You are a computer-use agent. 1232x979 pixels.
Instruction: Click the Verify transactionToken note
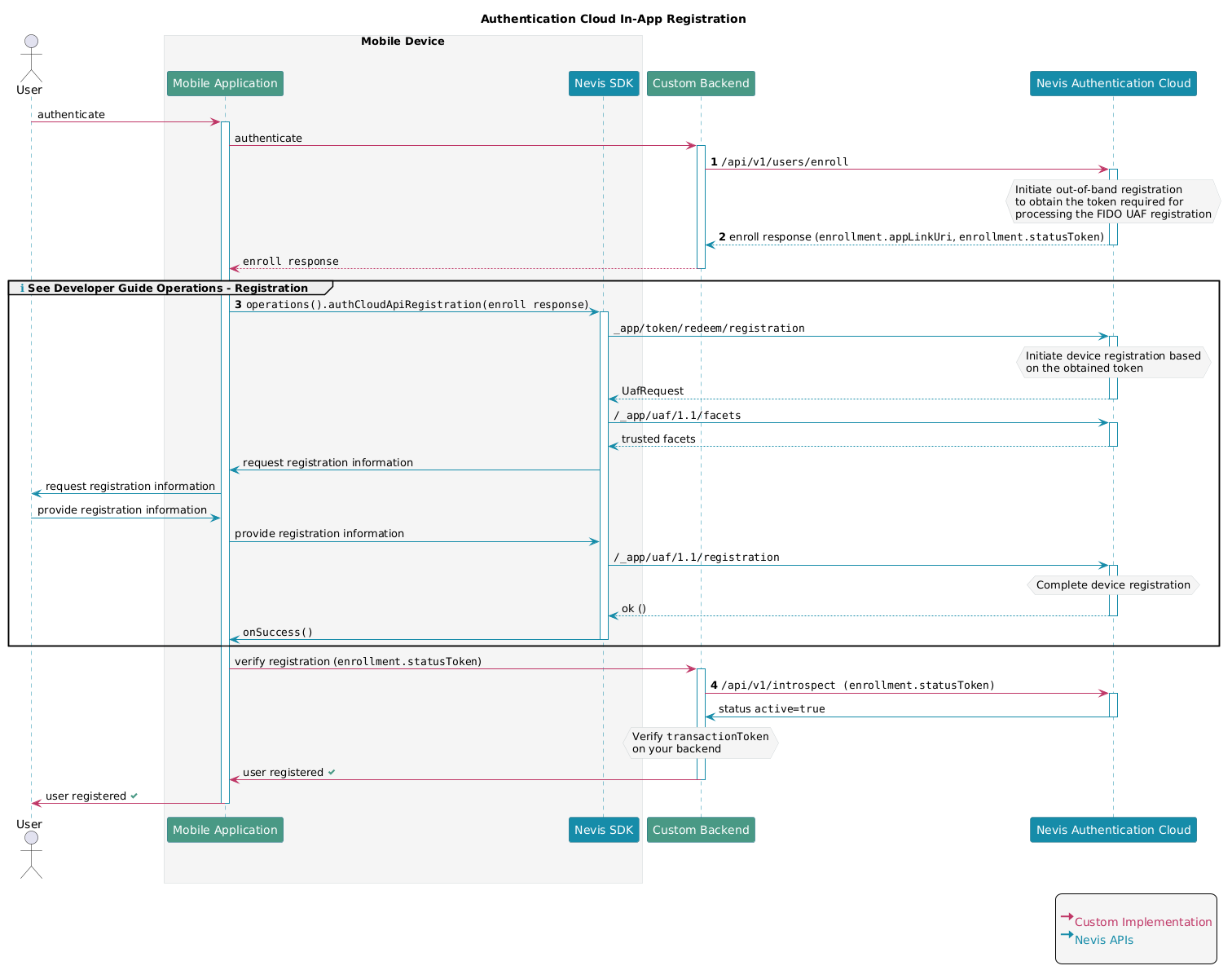coord(701,743)
